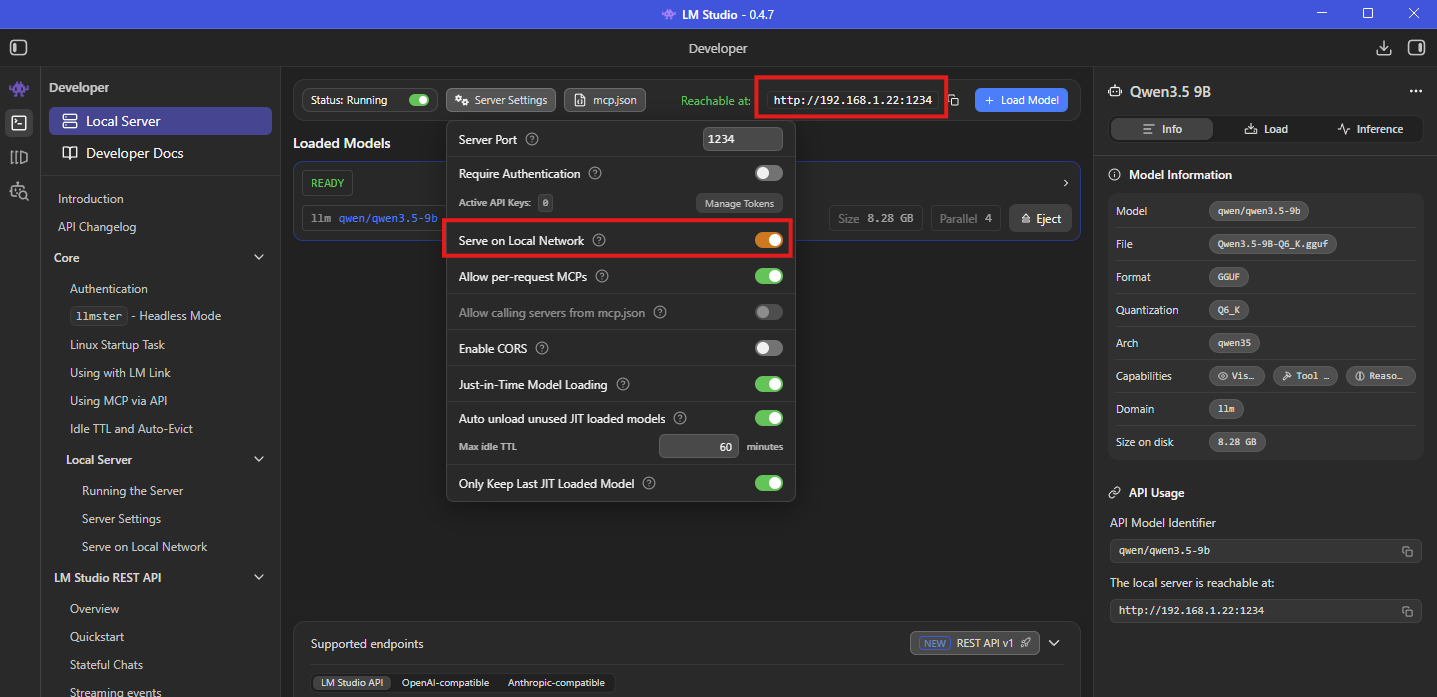Click the Load Model button
The image size is (1437, 697).
pos(1021,100)
